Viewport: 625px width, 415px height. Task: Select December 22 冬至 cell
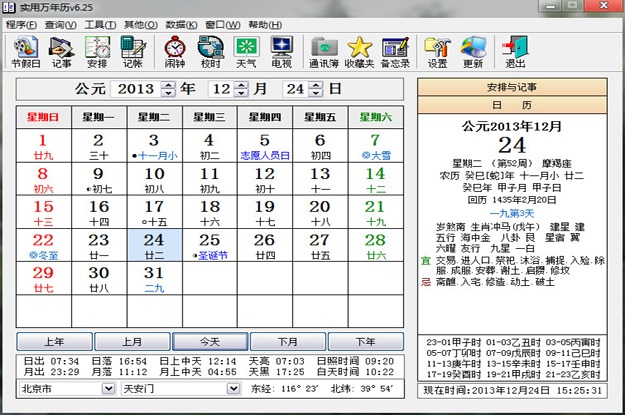click(43, 245)
